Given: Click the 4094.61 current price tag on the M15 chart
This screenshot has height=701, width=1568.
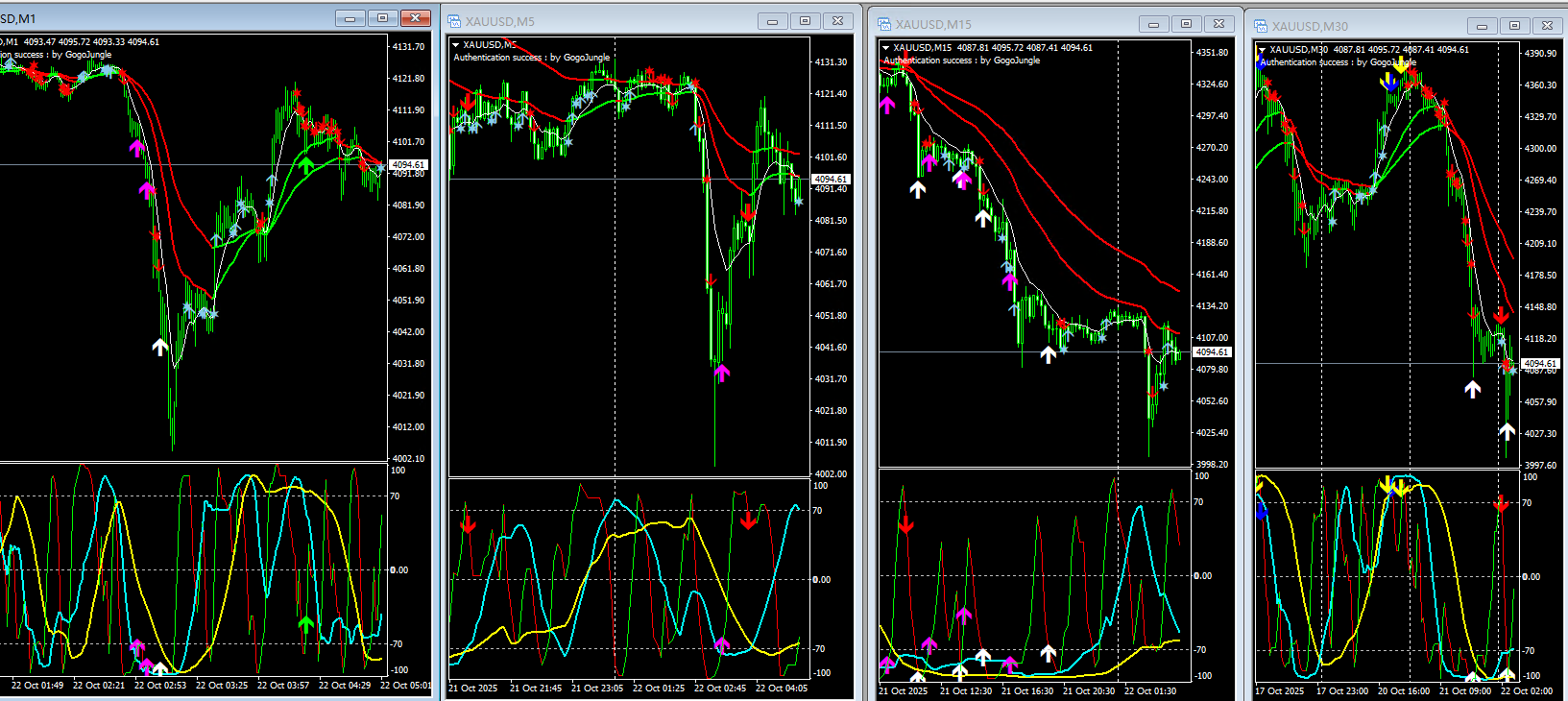Looking at the screenshot, I should [x=1212, y=352].
